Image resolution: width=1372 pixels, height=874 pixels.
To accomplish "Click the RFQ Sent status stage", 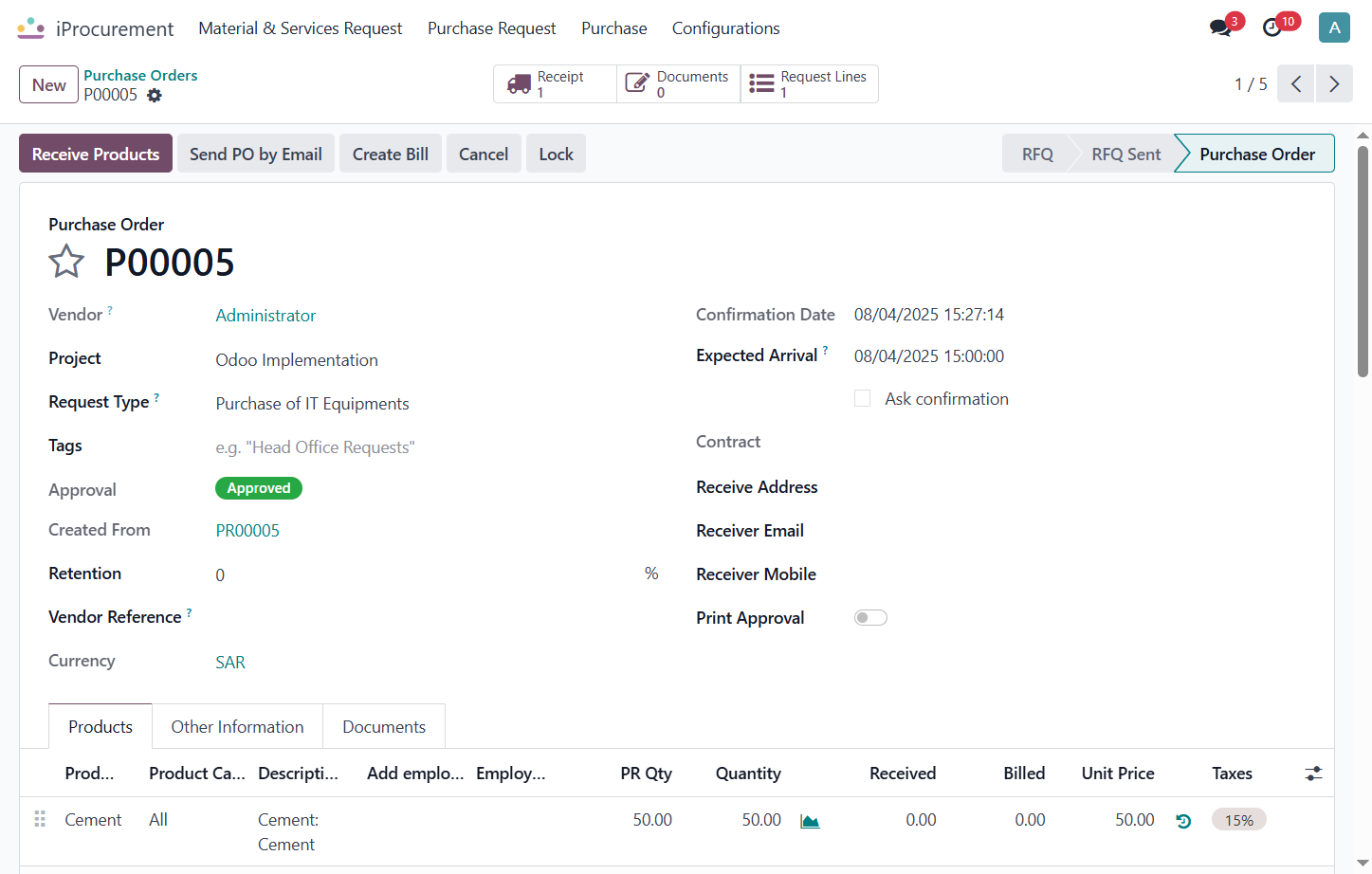I will (1125, 154).
